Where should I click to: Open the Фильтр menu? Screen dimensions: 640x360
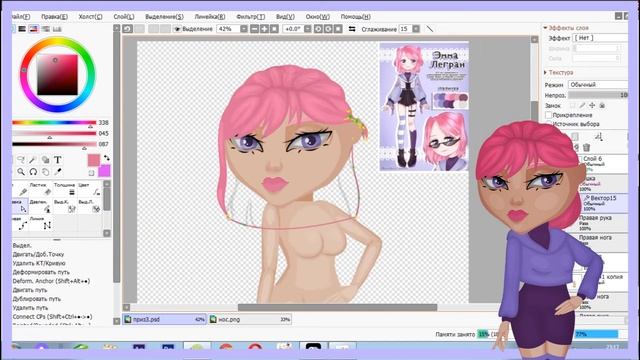[x=250, y=17]
